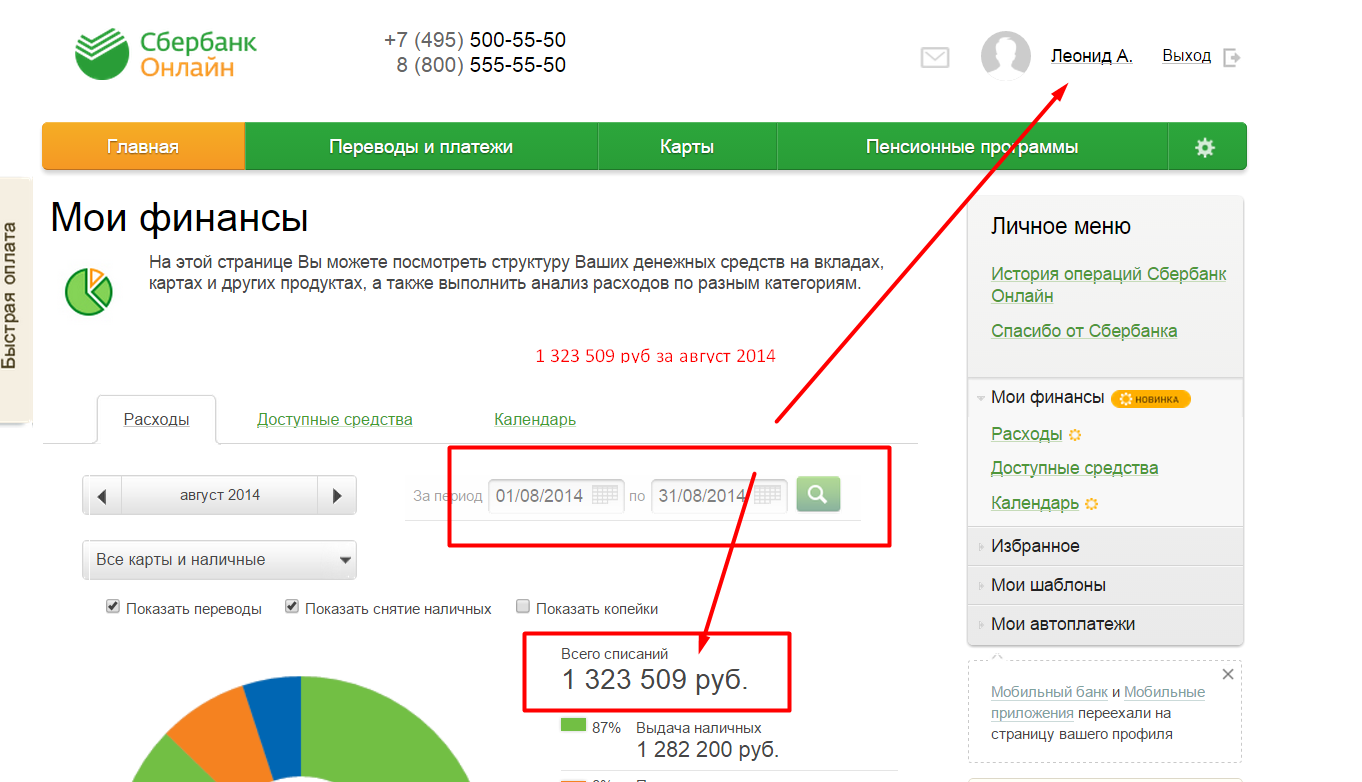Click Мобильный банк link
This screenshot has width=1362, height=782.
1049,692
